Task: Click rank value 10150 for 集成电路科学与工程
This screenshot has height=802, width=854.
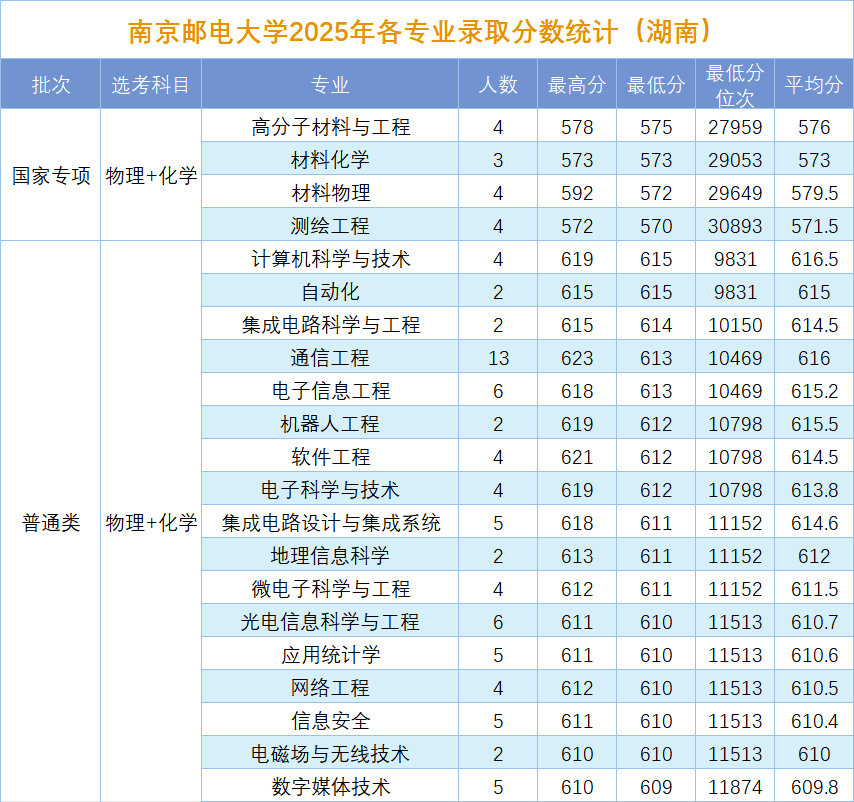Action: (735, 325)
